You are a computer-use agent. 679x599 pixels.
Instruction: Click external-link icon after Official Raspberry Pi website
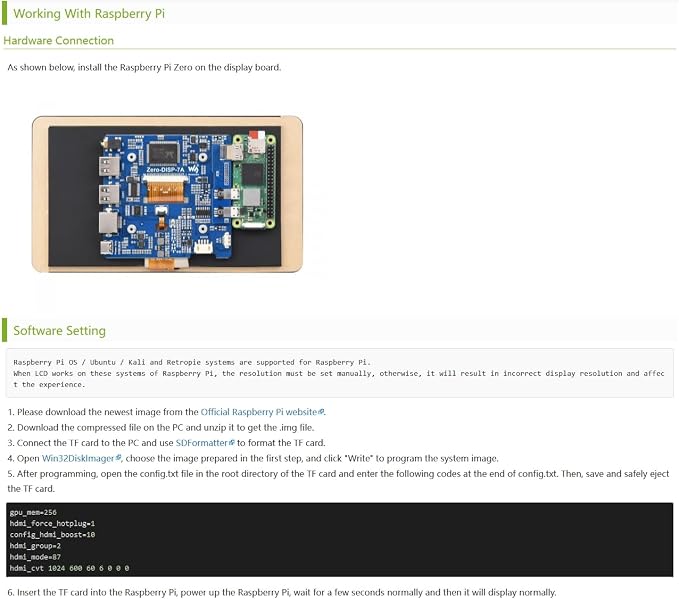point(321,412)
